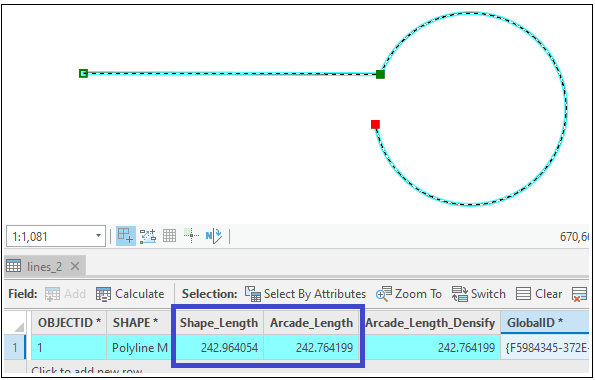
Task: Click the row 1 selector header
Action: [14, 347]
